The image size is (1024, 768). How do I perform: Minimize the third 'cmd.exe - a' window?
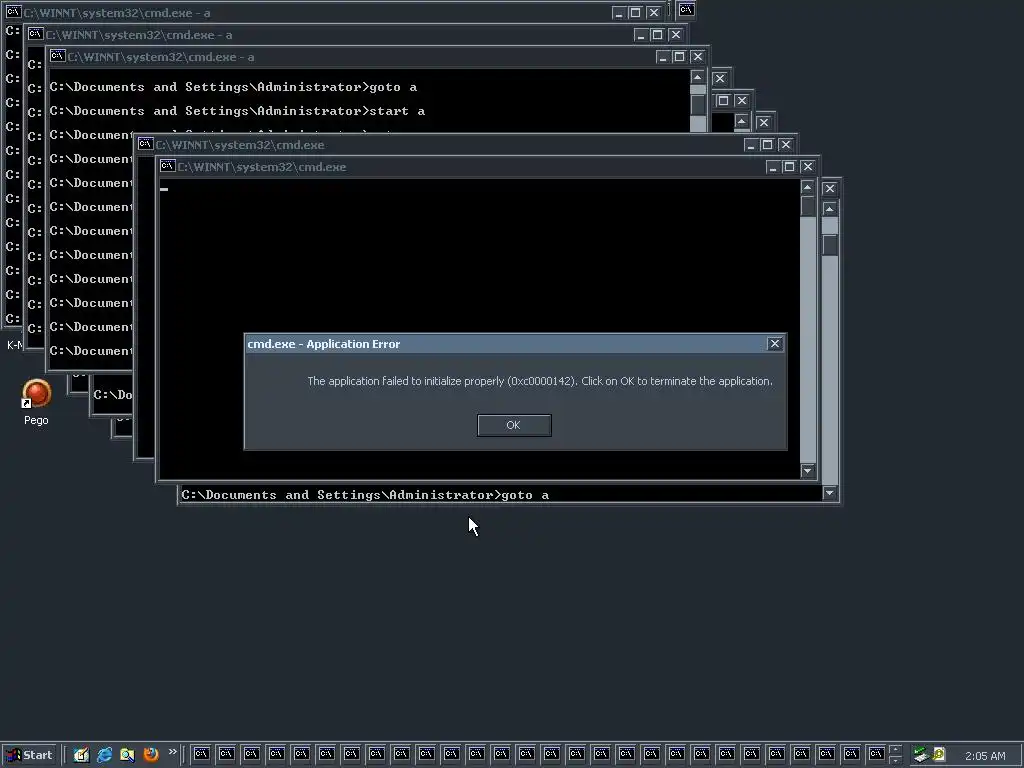[x=663, y=57]
